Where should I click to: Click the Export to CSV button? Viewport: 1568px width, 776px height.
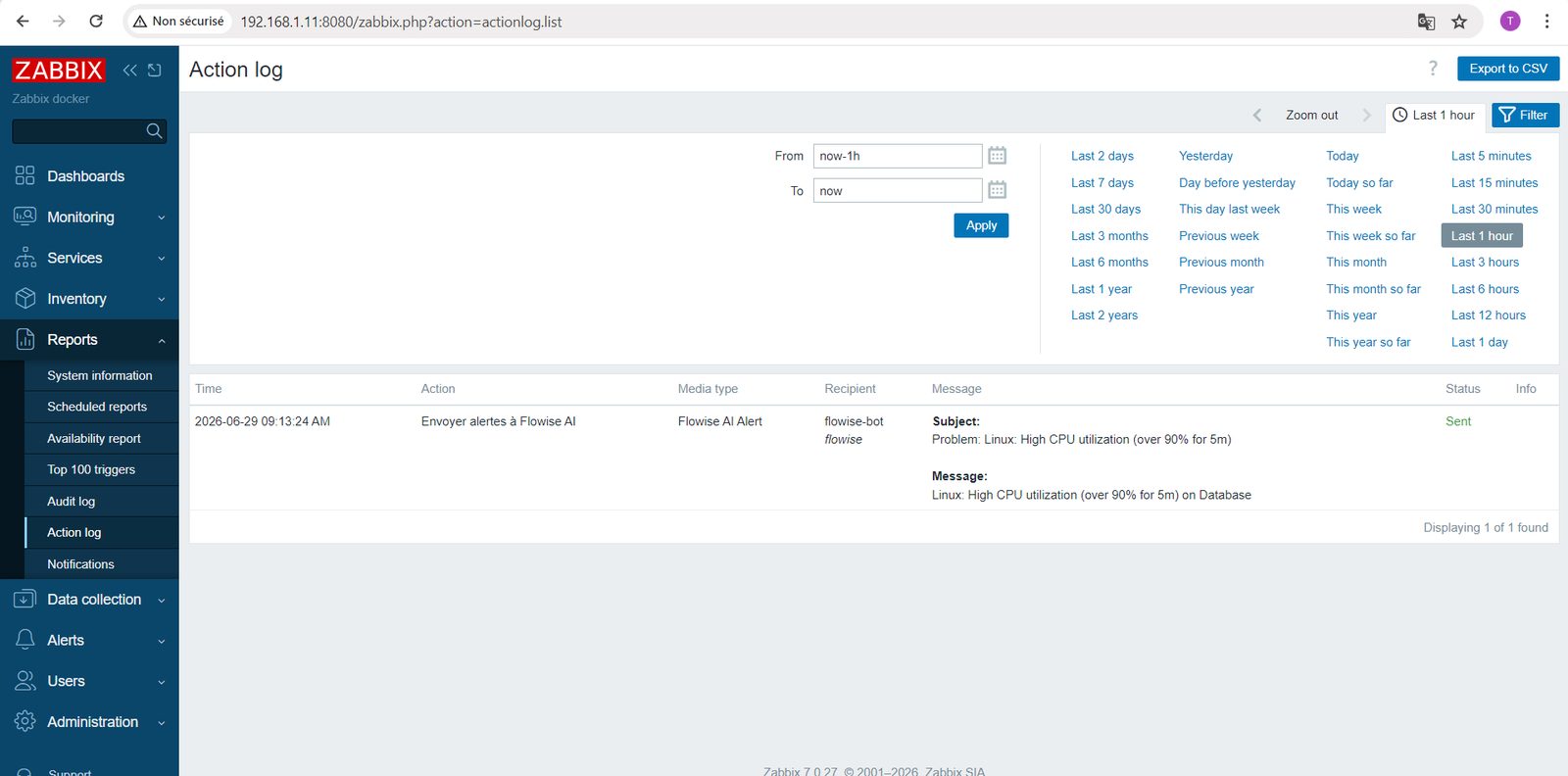(1508, 69)
